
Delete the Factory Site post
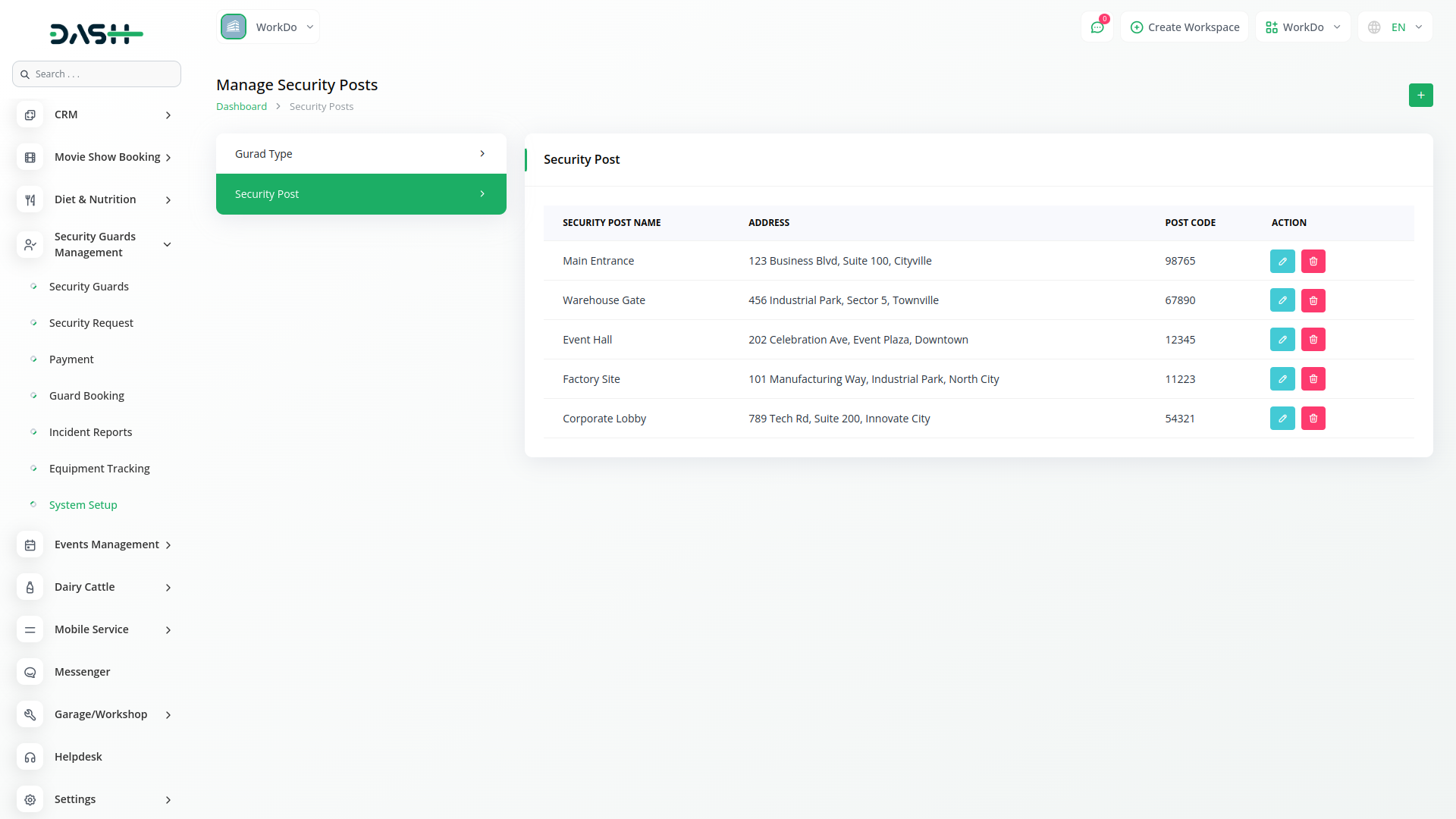(x=1313, y=379)
